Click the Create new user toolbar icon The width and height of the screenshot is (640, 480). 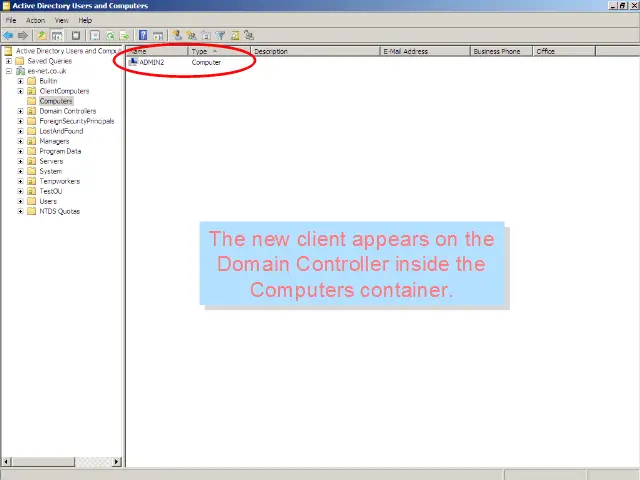(177, 36)
